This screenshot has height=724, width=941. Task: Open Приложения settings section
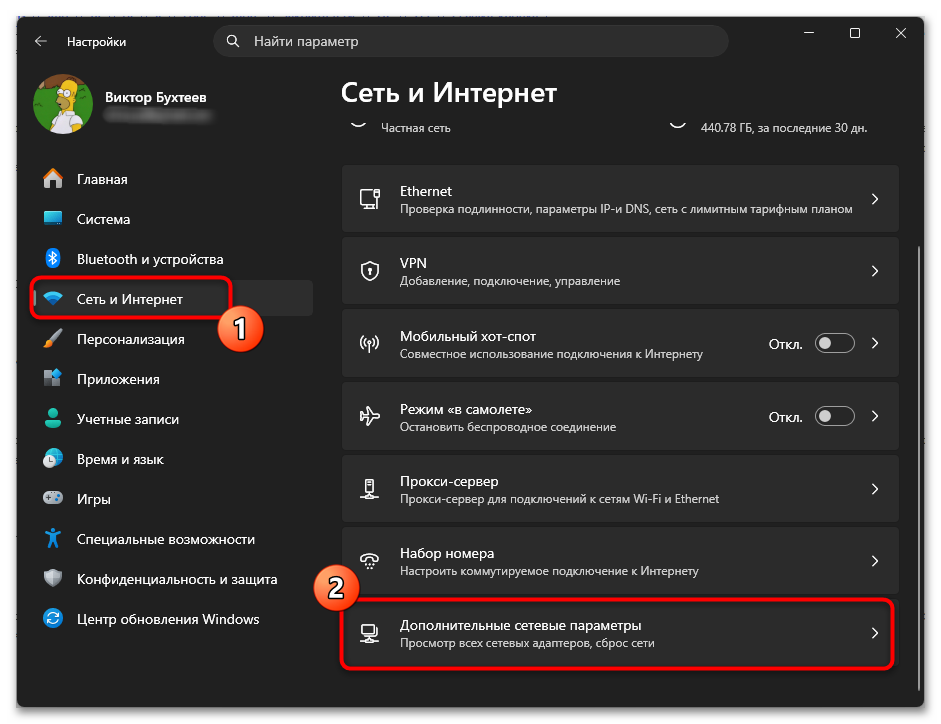[x=173, y=378]
